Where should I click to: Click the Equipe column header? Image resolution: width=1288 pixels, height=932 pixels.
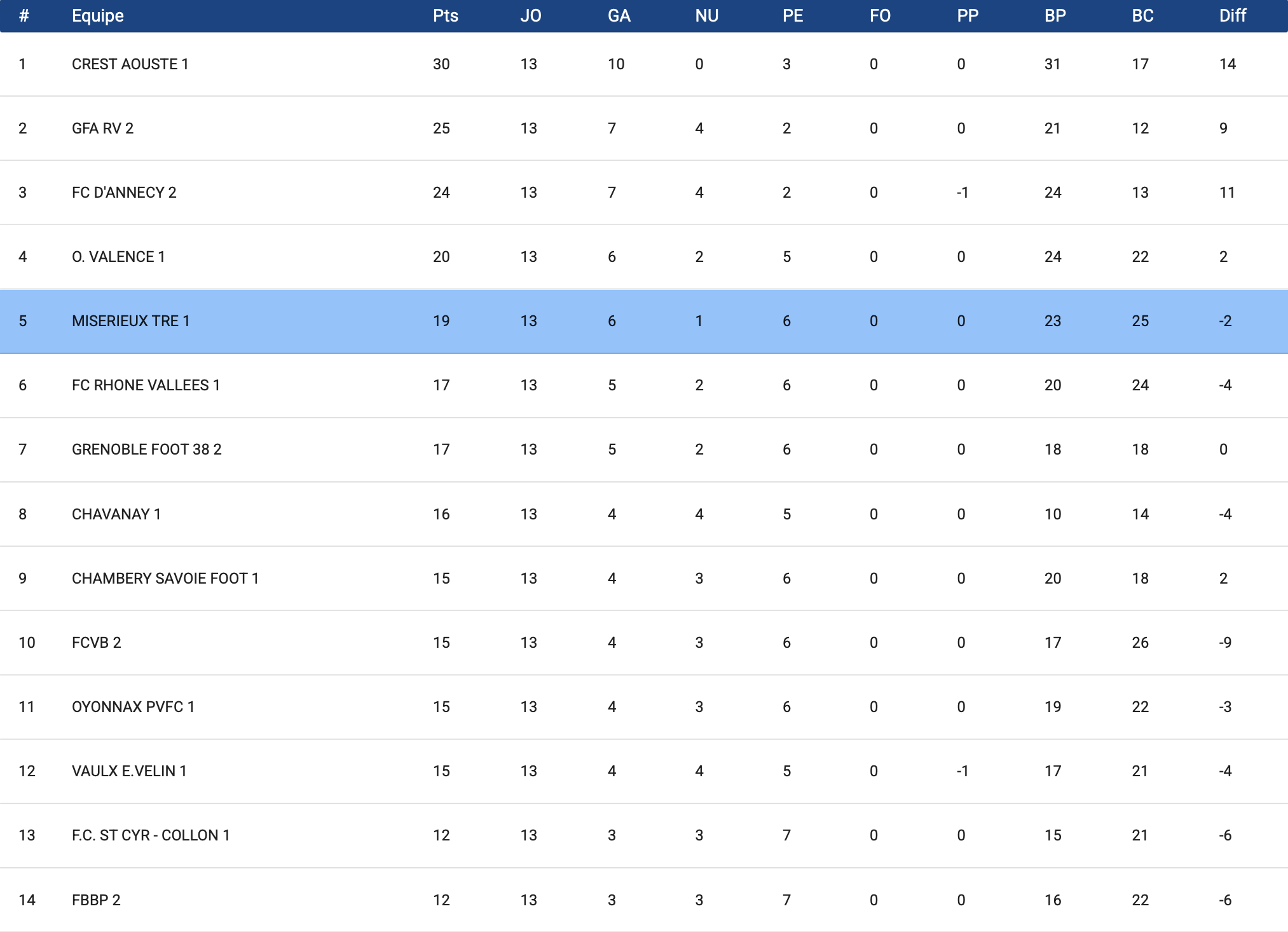[97, 16]
